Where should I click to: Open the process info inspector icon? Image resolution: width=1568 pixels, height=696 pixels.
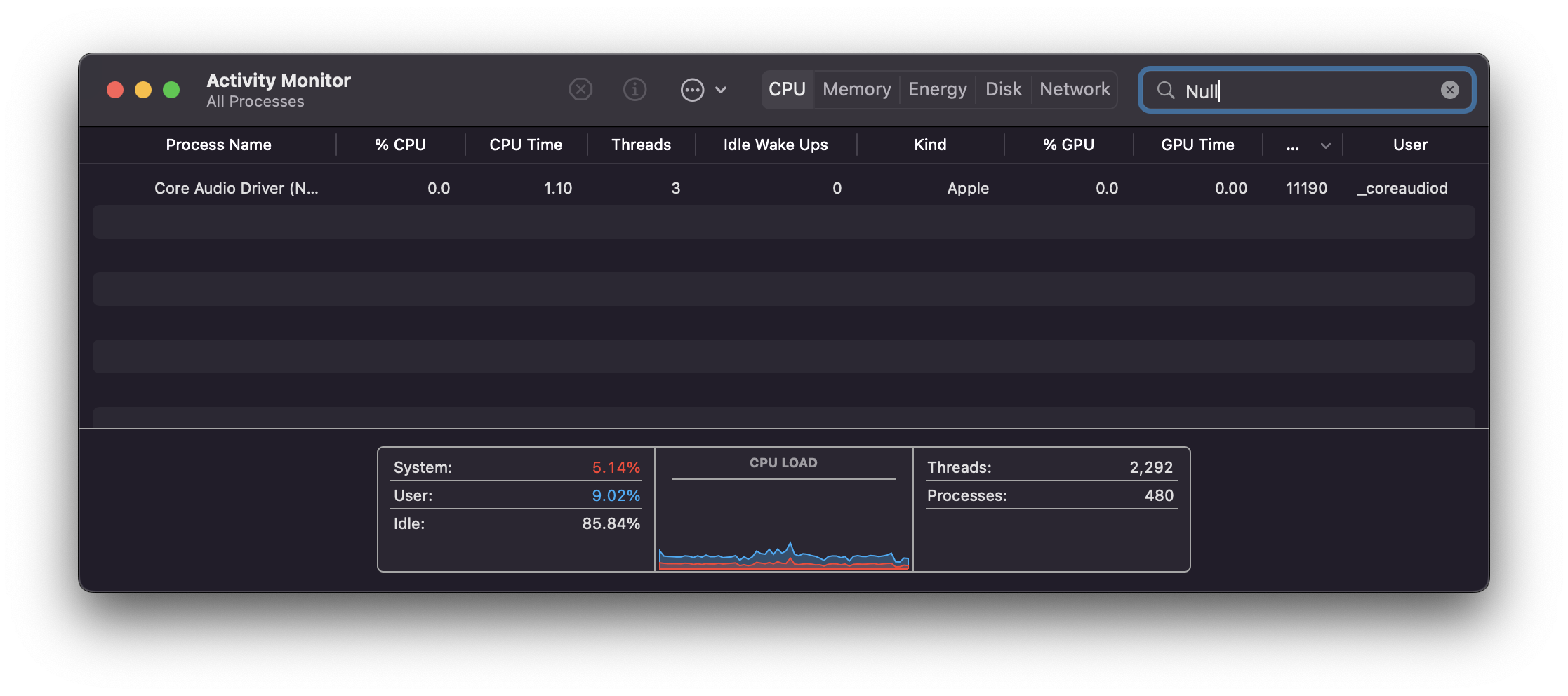634,90
